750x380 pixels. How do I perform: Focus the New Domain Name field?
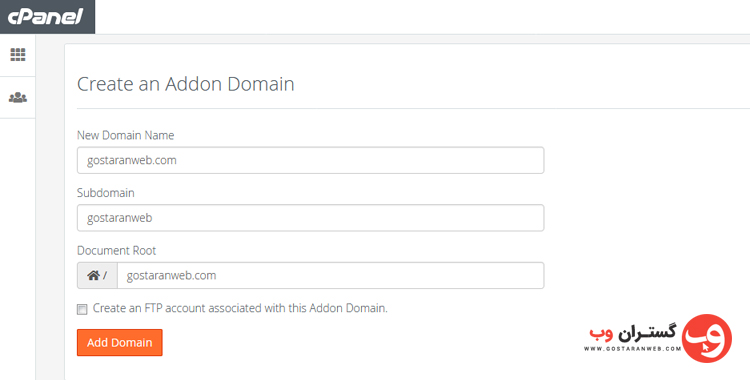[x=310, y=160]
